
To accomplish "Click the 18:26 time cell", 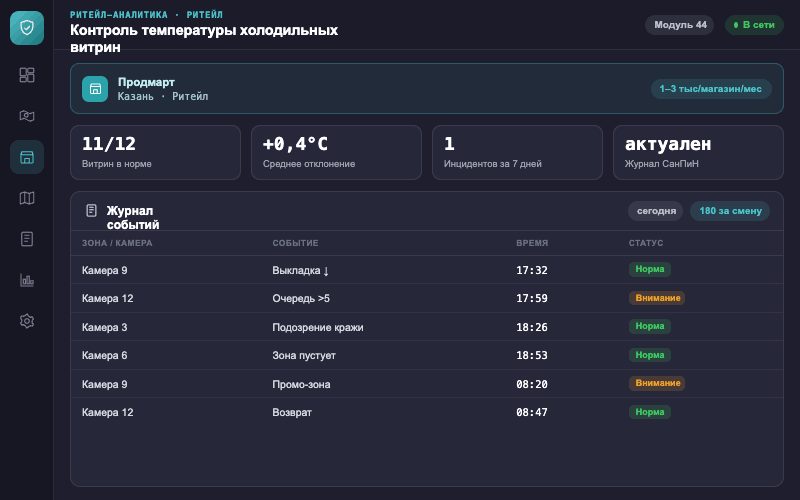I will (x=532, y=327).
